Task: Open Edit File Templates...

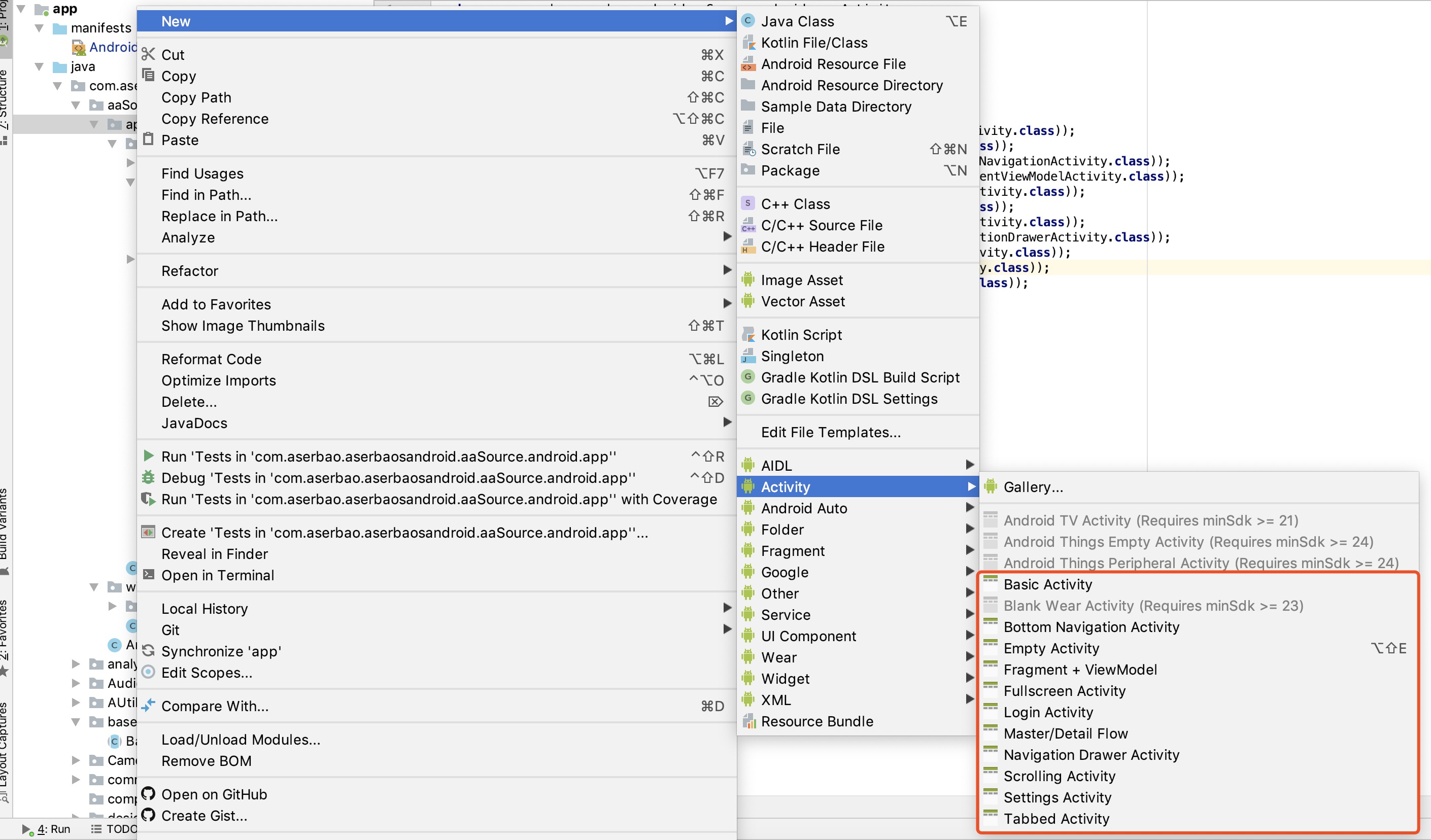Action: [858, 432]
